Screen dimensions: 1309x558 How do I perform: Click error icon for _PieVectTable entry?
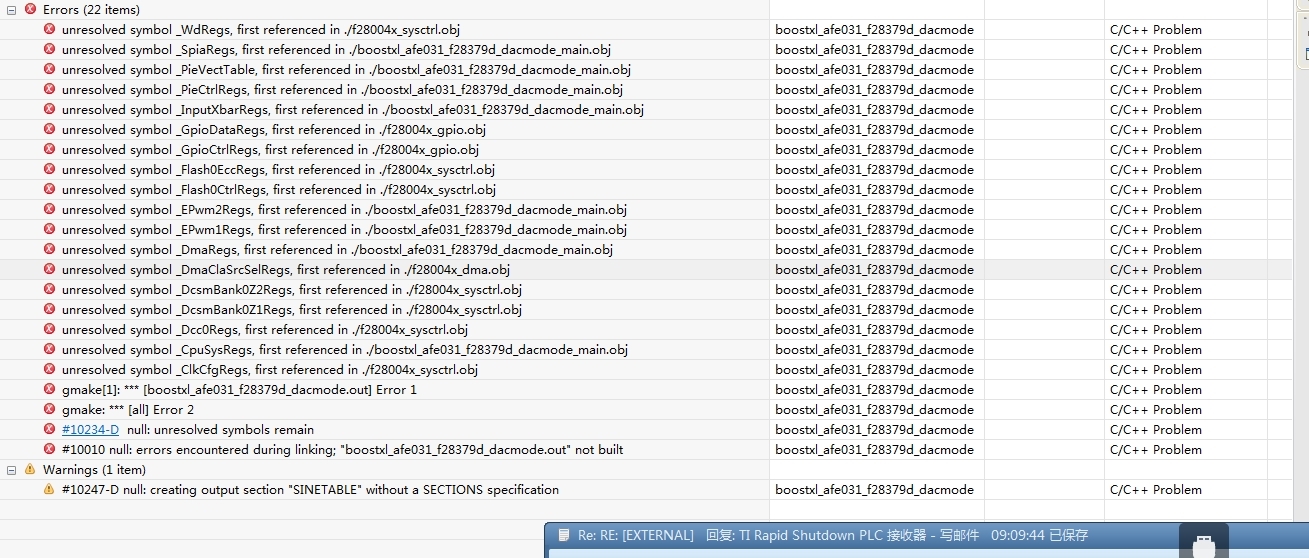coord(49,69)
